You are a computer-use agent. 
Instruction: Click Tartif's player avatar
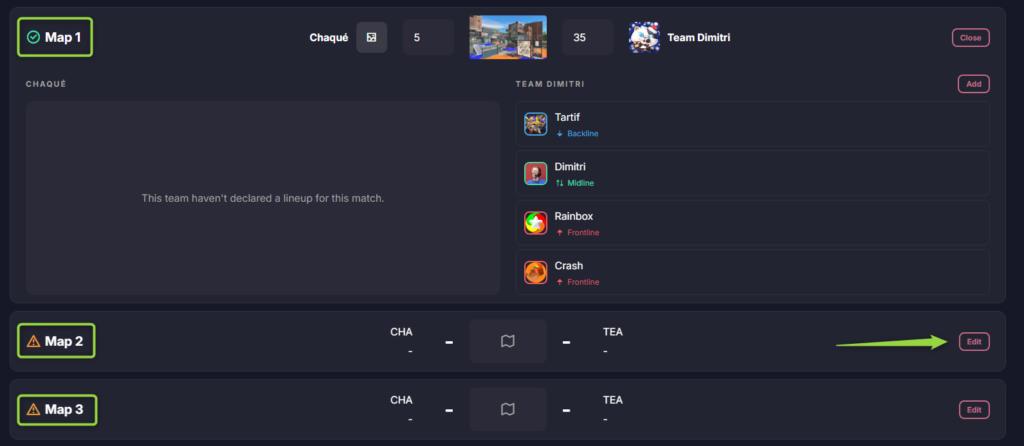(536, 124)
